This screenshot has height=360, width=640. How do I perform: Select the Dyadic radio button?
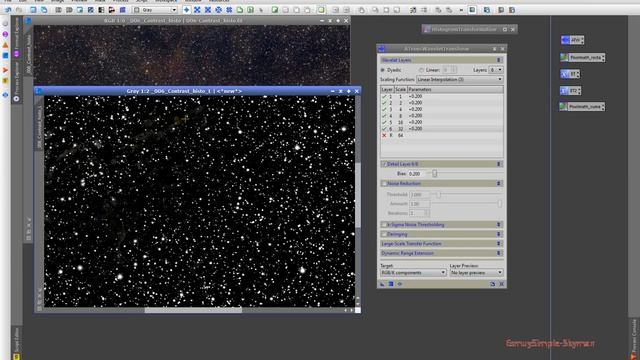click(383, 70)
